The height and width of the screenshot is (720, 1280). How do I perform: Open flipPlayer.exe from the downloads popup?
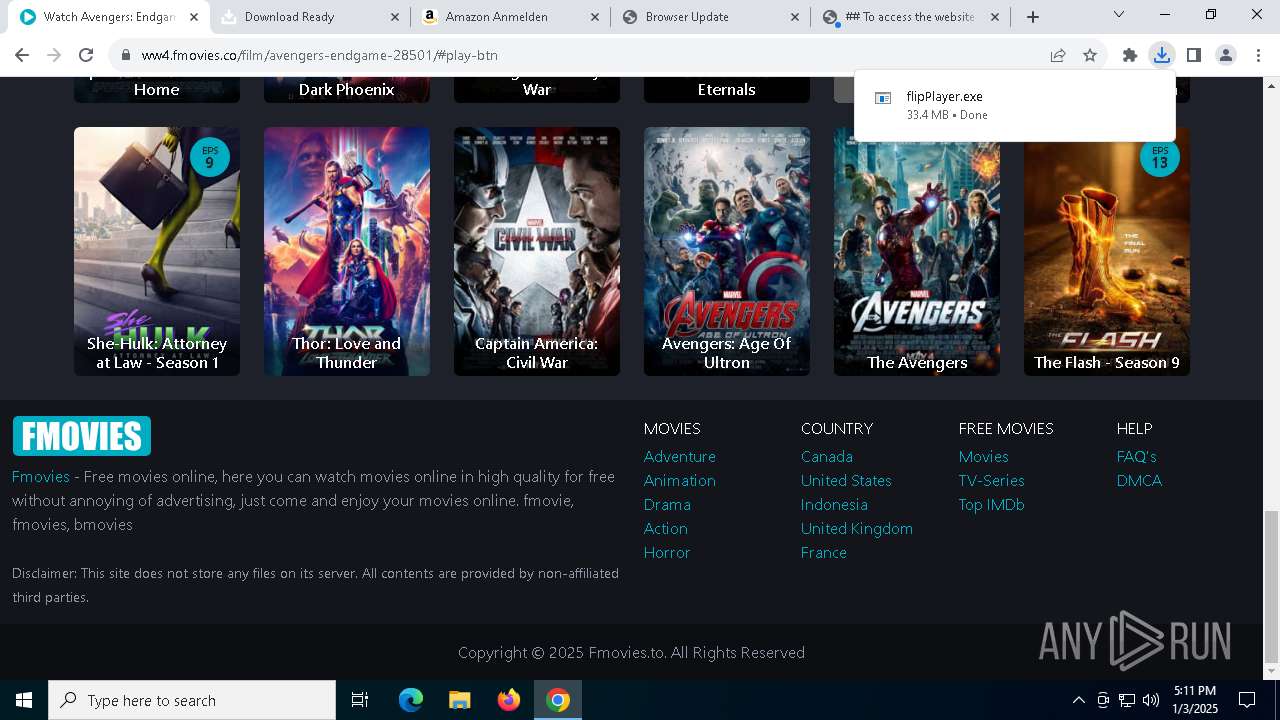coord(1015,105)
